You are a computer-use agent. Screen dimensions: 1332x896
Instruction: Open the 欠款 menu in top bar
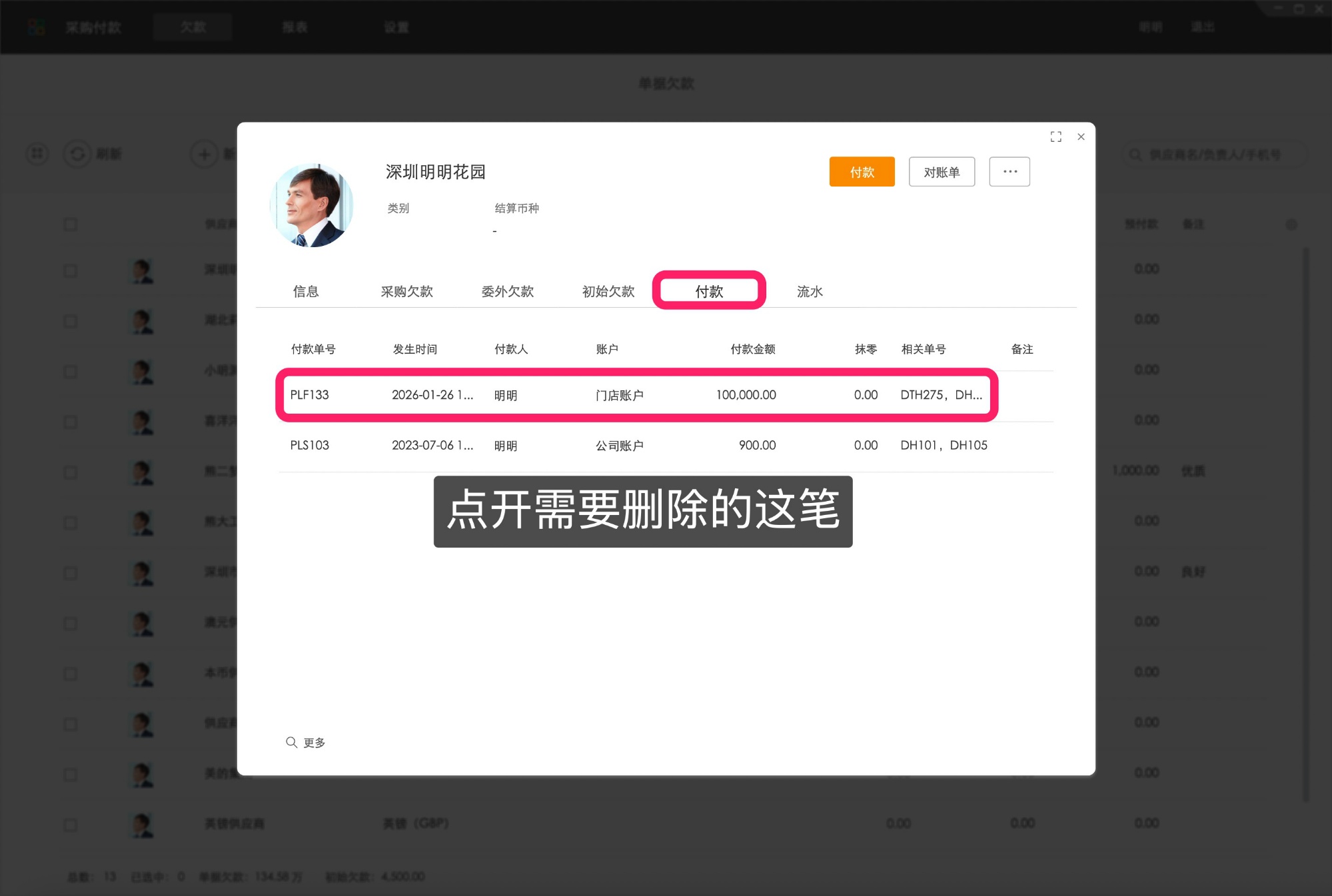click(193, 27)
